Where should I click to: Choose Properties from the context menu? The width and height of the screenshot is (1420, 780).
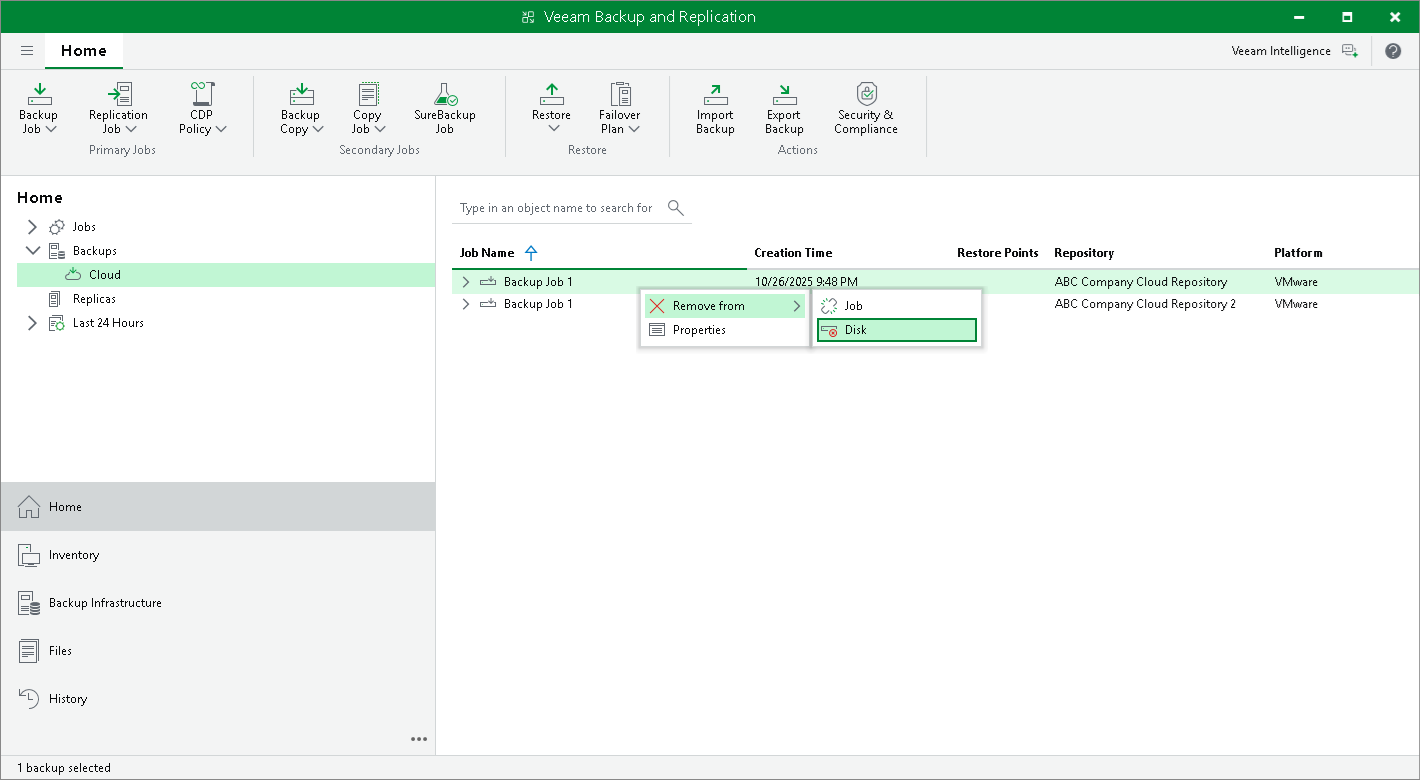[x=725, y=330]
